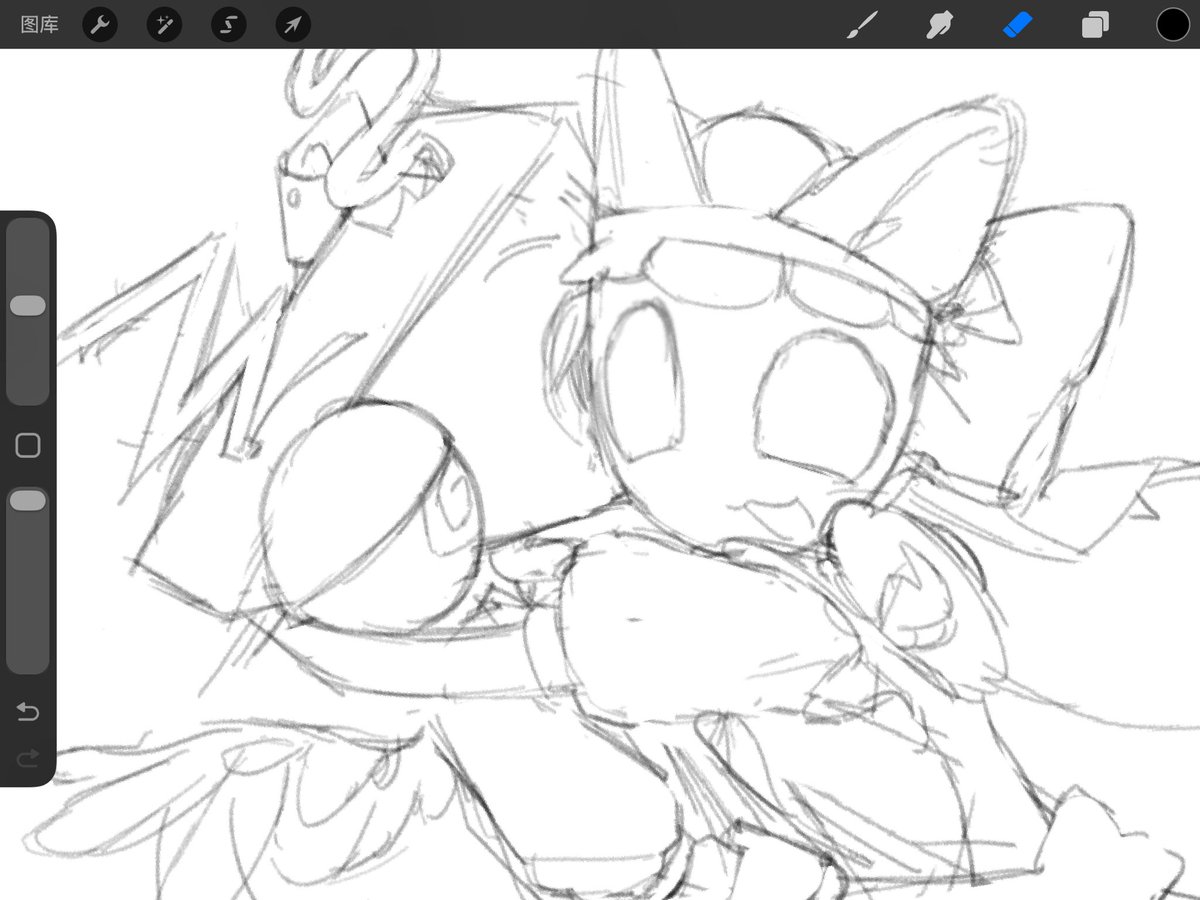
Task: Open the Actions wrench menu
Action: tap(99, 25)
